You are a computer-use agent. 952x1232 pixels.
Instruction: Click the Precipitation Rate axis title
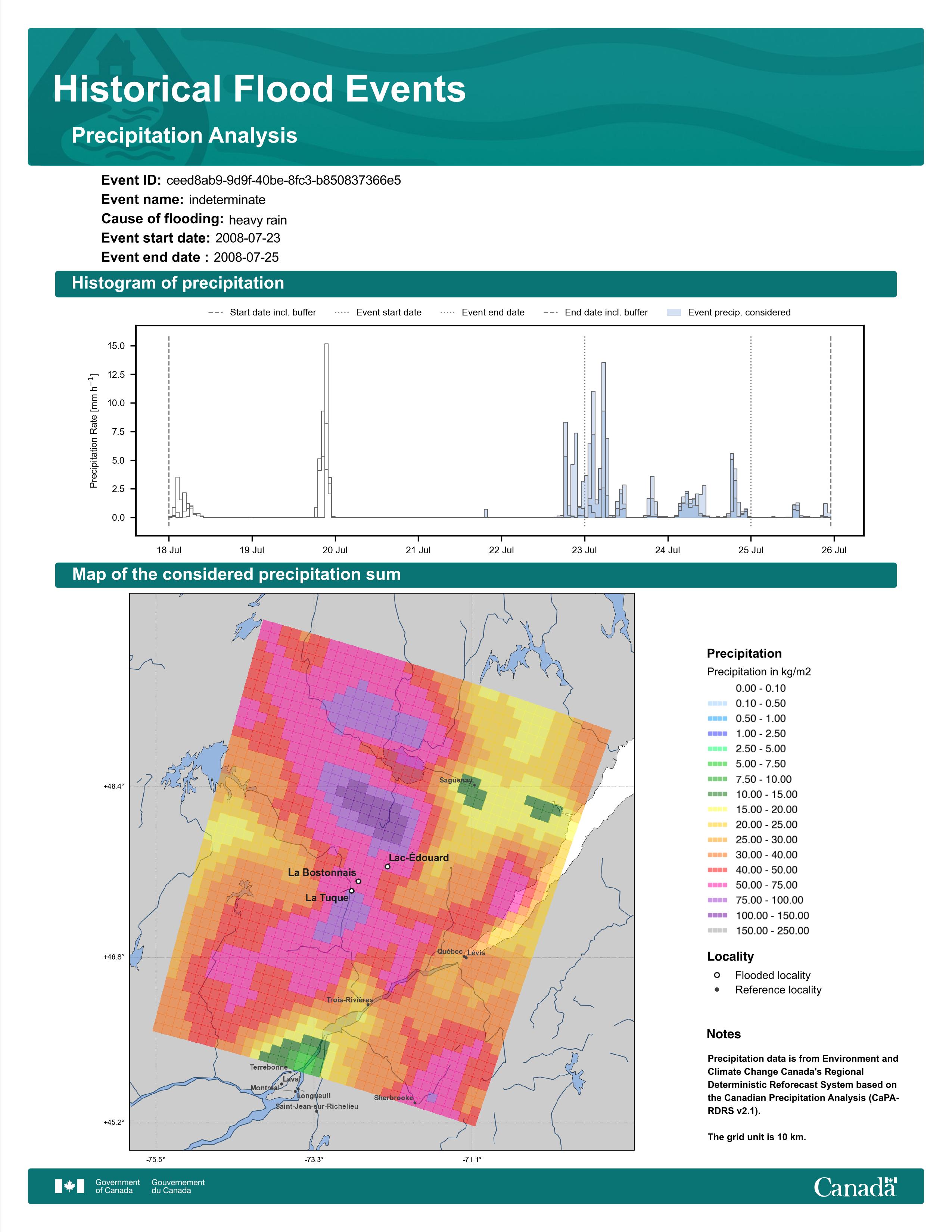(94, 430)
